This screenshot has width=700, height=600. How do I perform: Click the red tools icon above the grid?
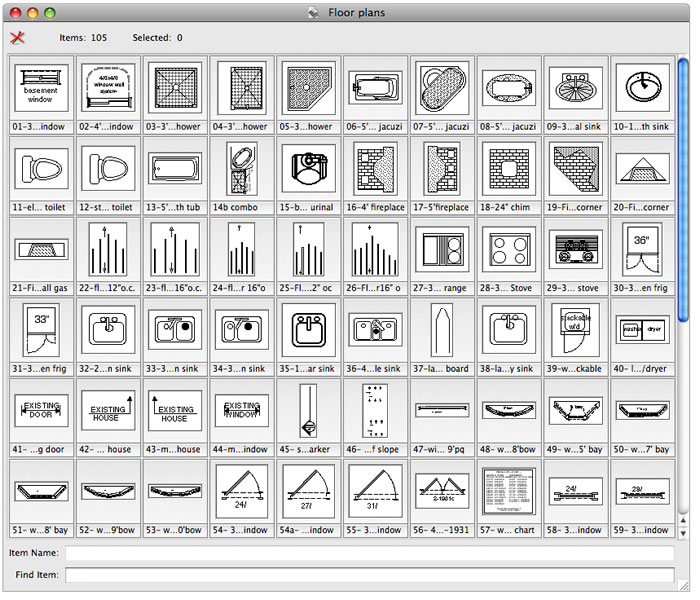17,38
